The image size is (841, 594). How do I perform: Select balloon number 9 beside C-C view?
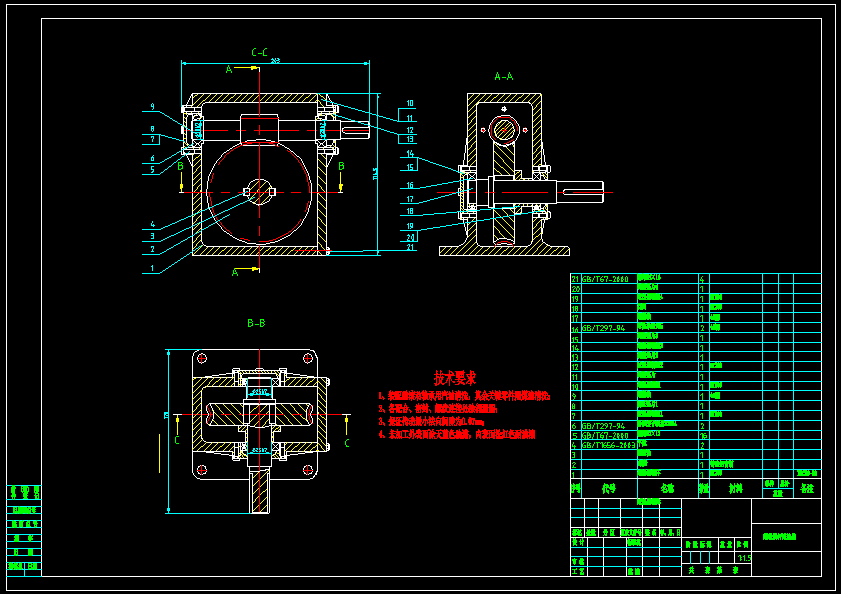point(152,107)
